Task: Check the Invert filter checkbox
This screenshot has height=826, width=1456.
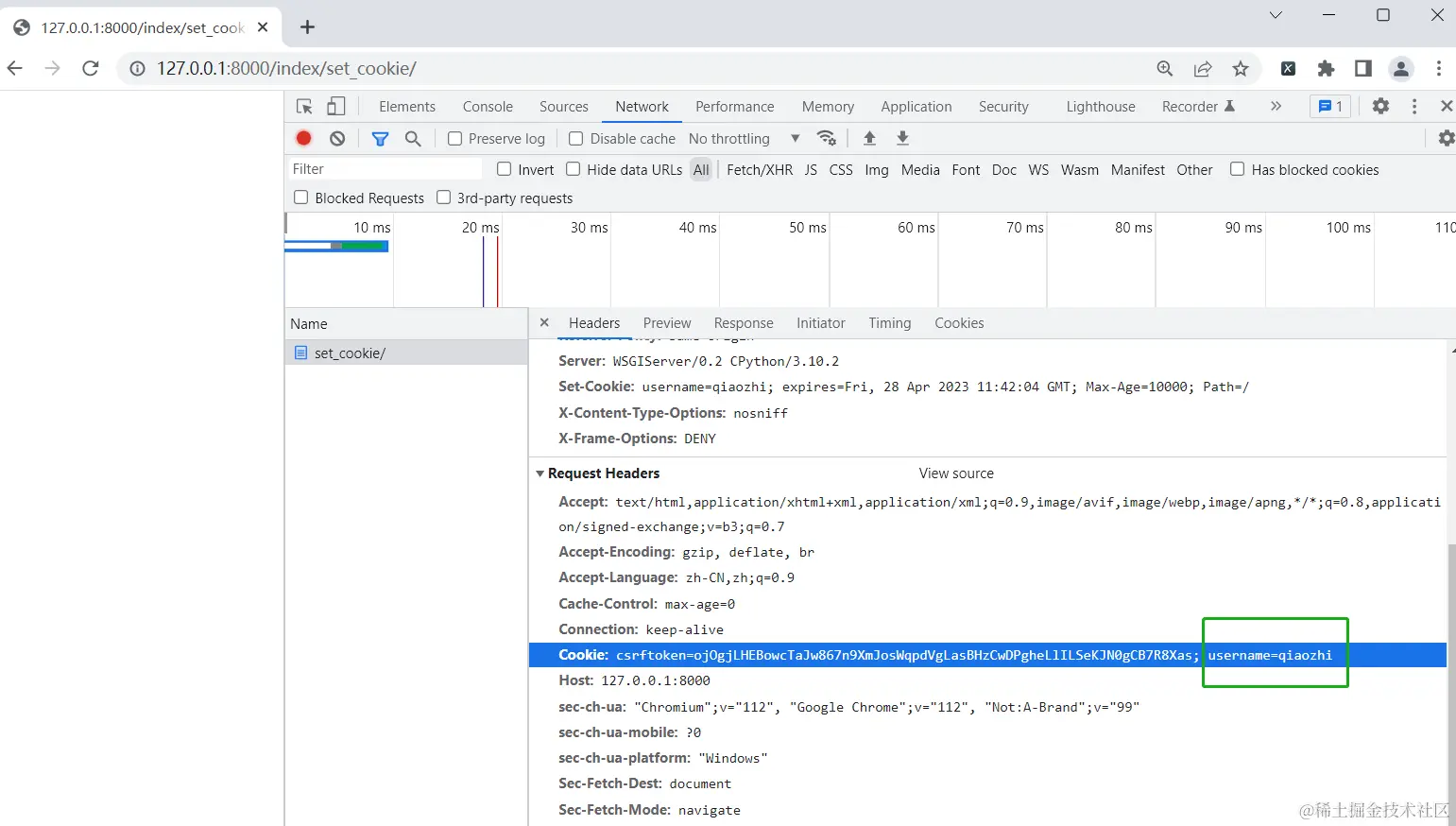Action: click(x=505, y=169)
